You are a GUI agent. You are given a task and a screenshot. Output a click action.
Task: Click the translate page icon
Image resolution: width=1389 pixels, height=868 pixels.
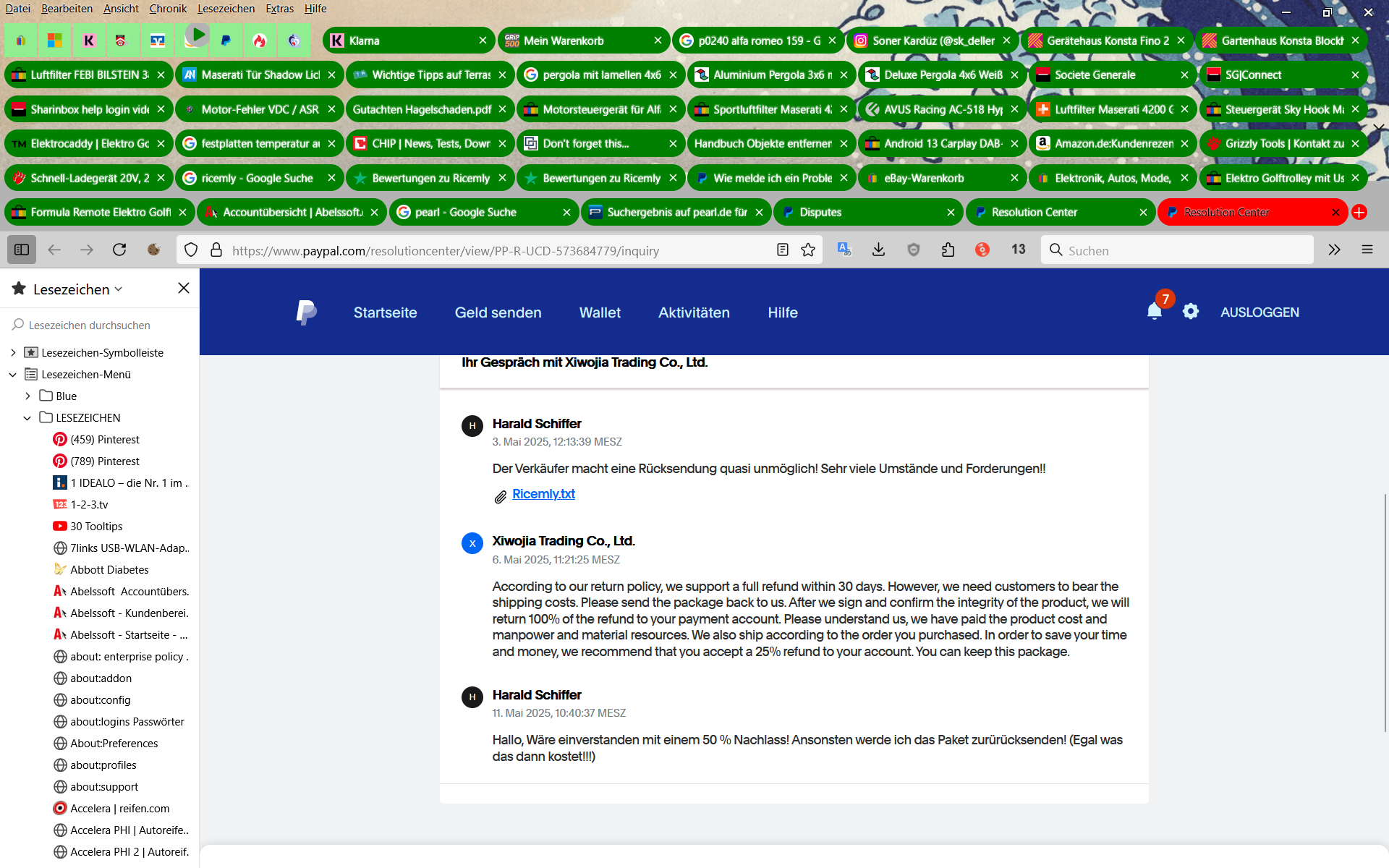844,250
